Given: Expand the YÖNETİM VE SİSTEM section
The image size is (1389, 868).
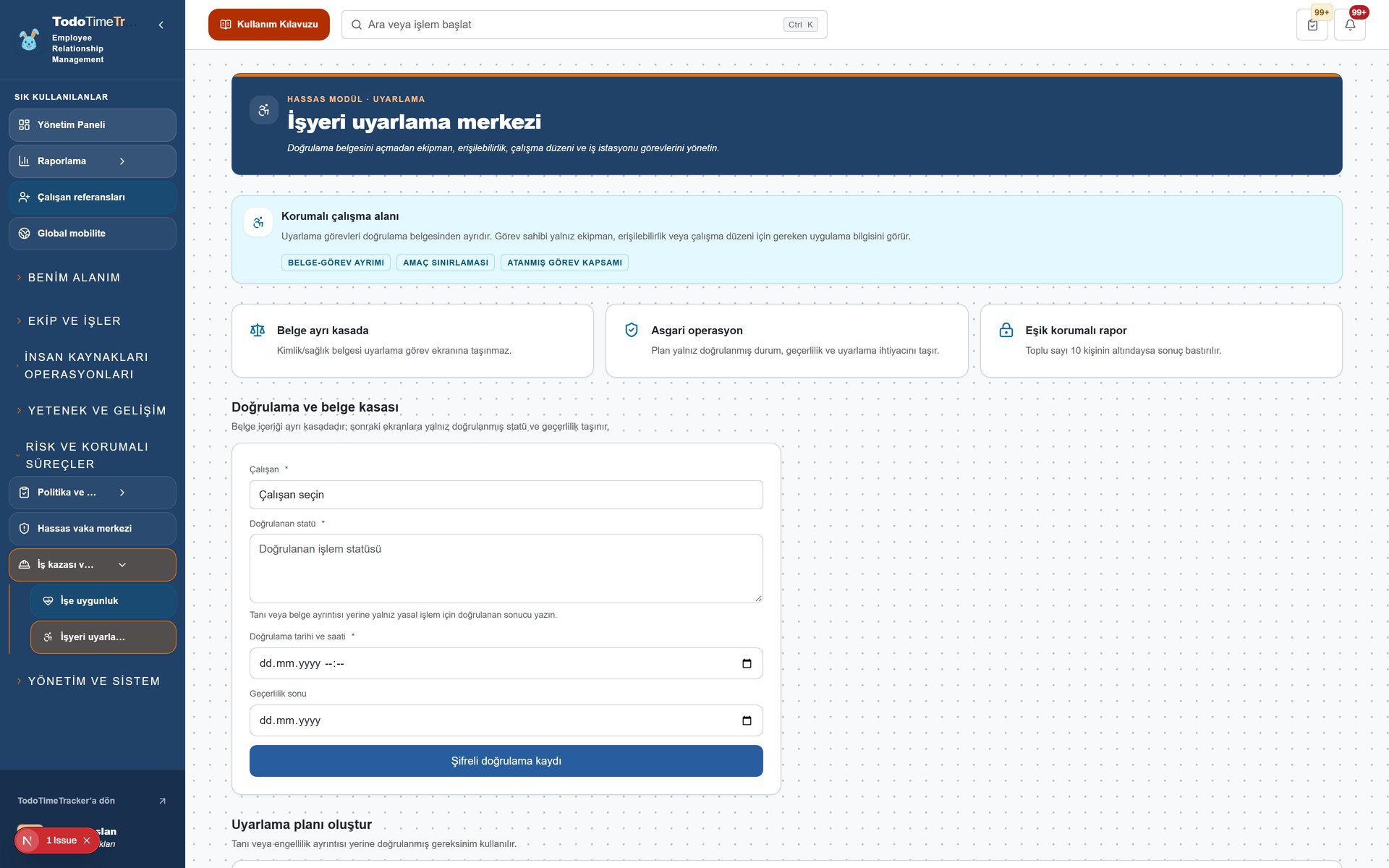Looking at the screenshot, I should [x=93, y=681].
